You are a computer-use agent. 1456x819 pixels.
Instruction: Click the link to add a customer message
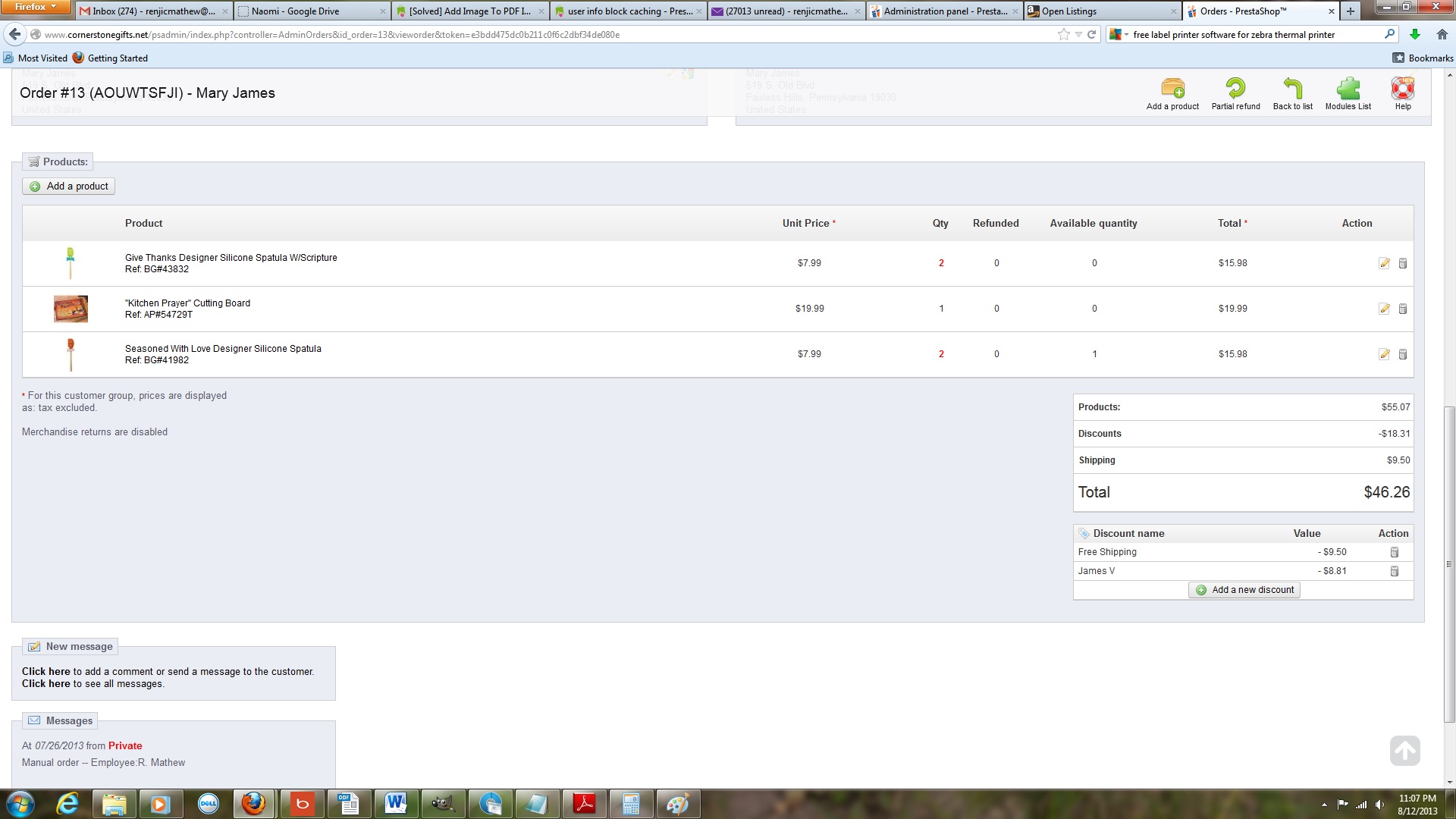(x=45, y=671)
